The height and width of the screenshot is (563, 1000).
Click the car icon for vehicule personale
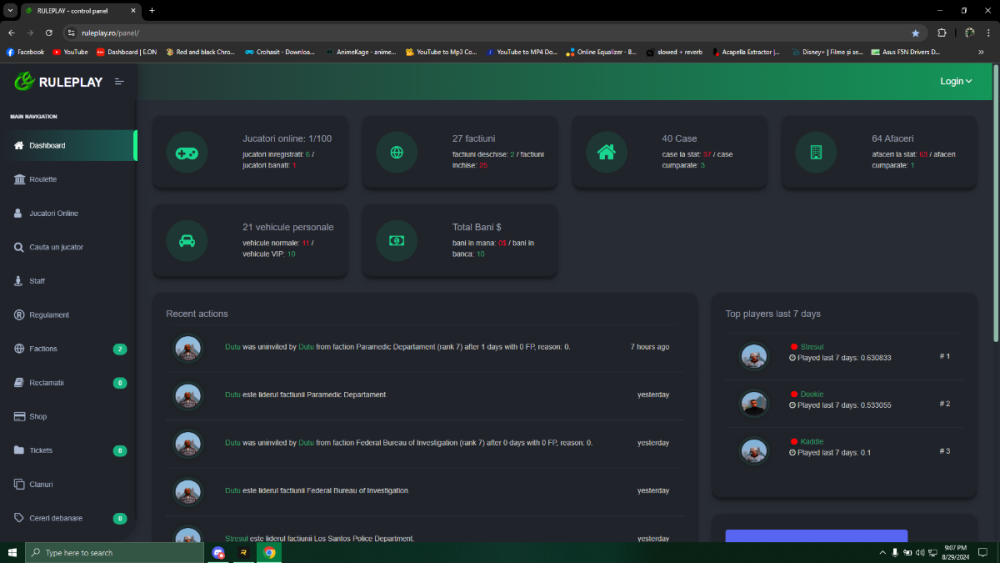tap(186, 241)
